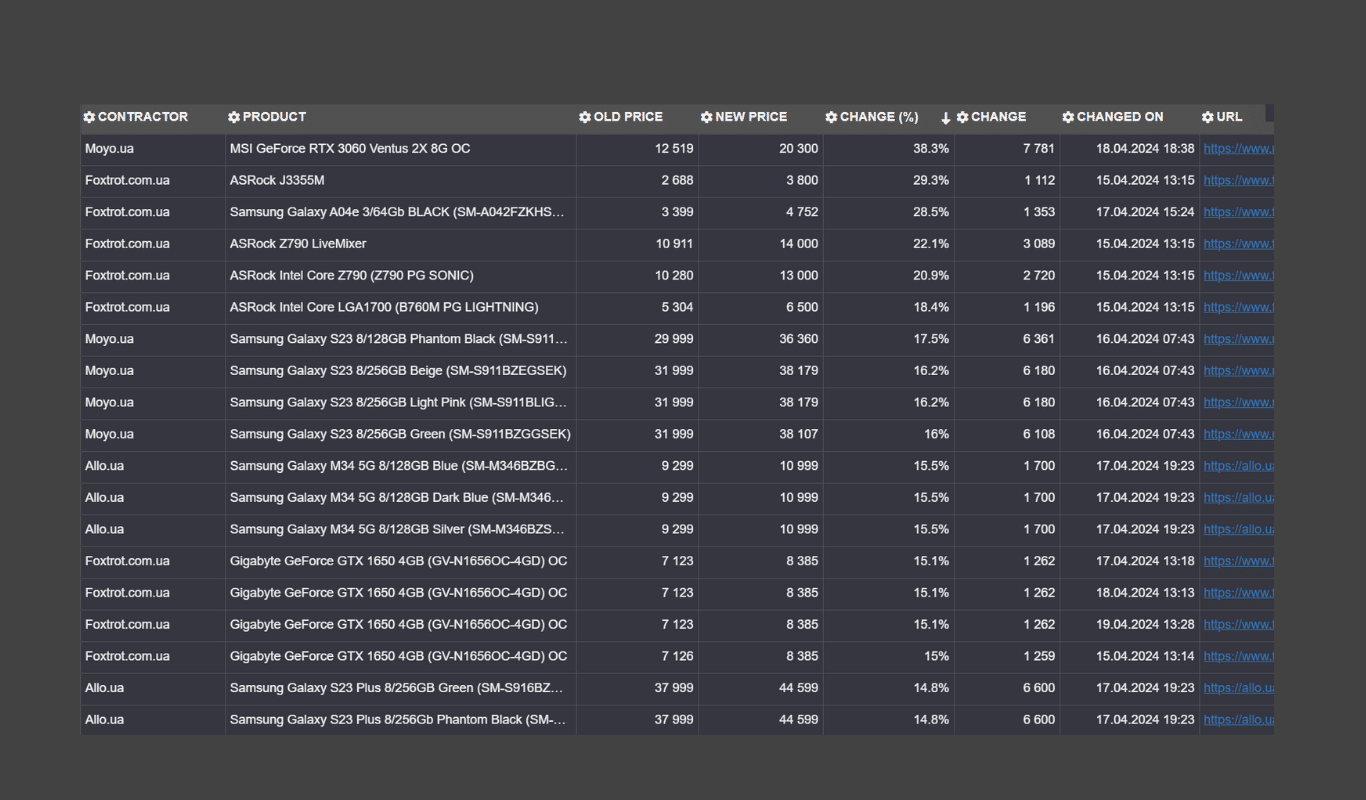Click the 38.3% change value cell
1366x800 pixels.
coord(930,149)
